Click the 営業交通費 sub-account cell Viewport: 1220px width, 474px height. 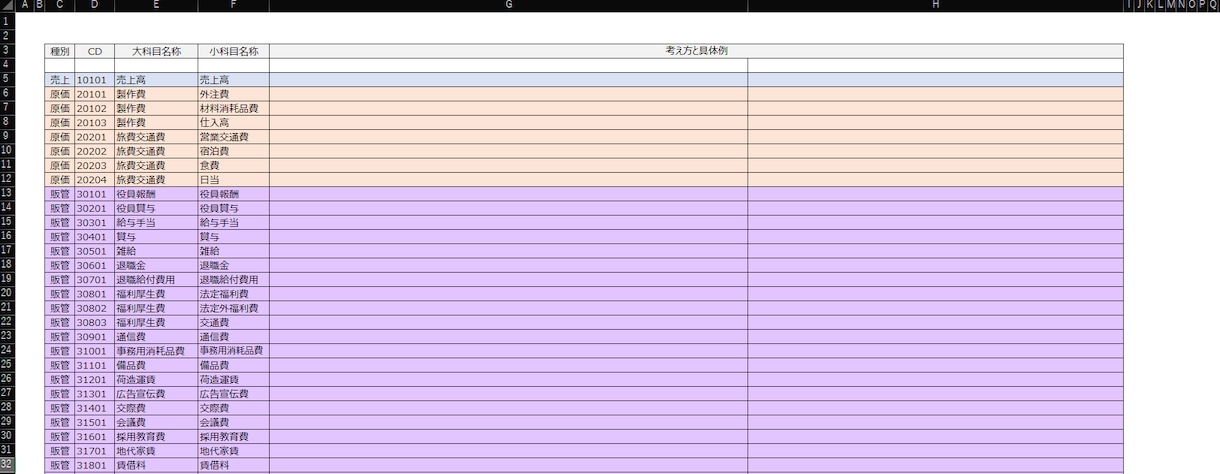pyautogui.click(x=233, y=136)
